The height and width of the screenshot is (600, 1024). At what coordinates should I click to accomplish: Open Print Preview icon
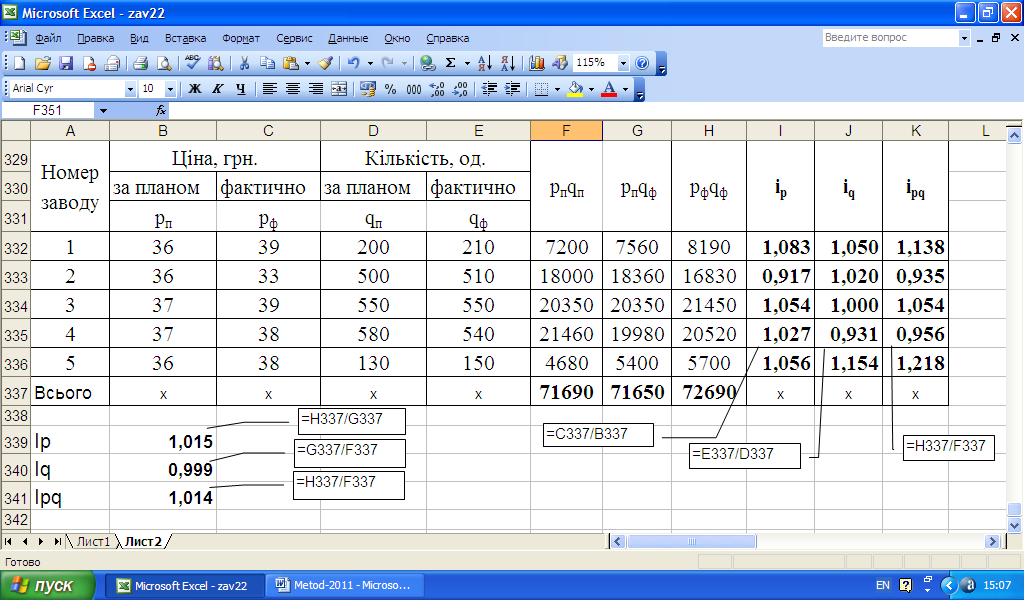[x=164, y=63]
